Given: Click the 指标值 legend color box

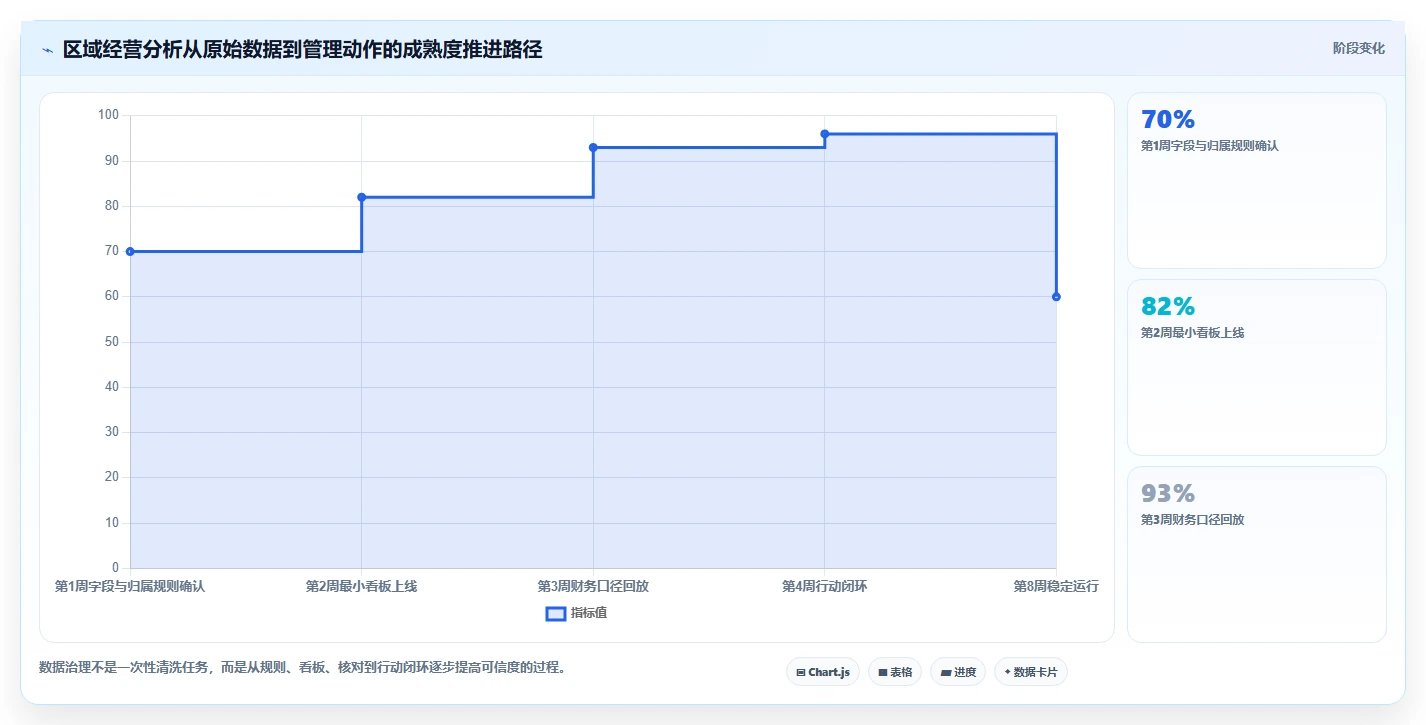Looking at the screenshot, I should click(x=556, y=613).
